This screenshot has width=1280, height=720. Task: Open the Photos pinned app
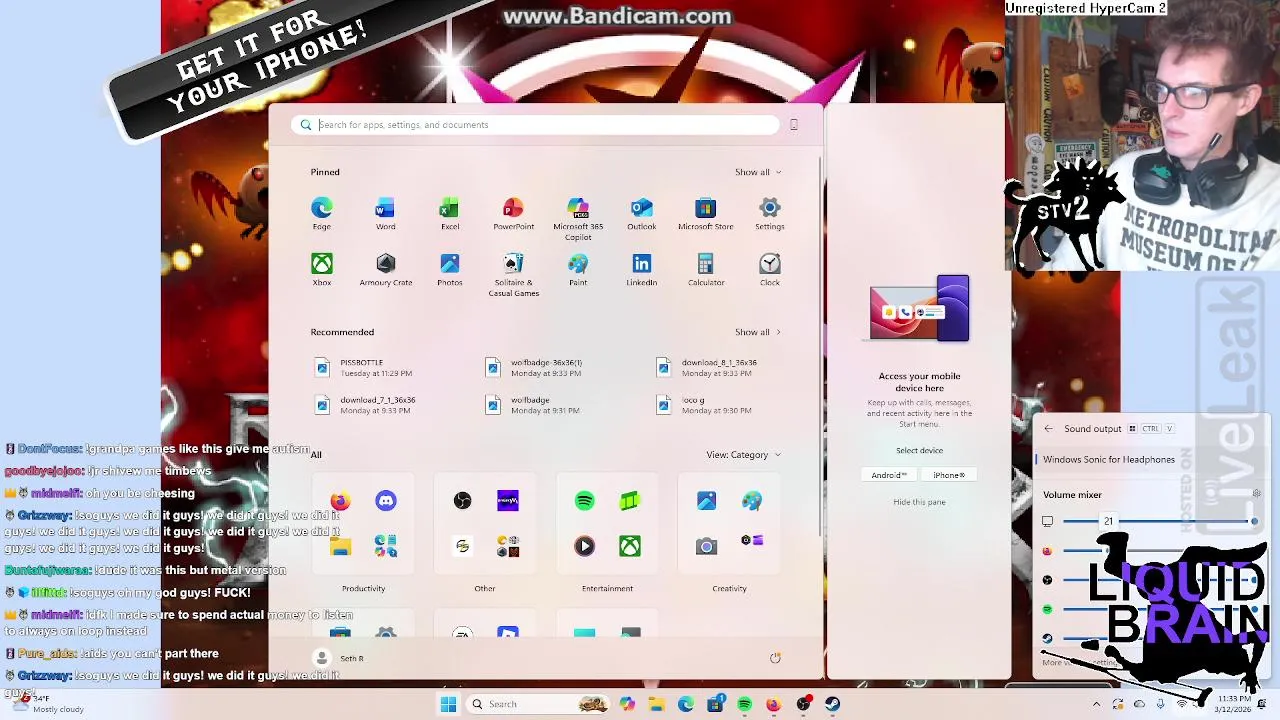click(x=449, y=269)
